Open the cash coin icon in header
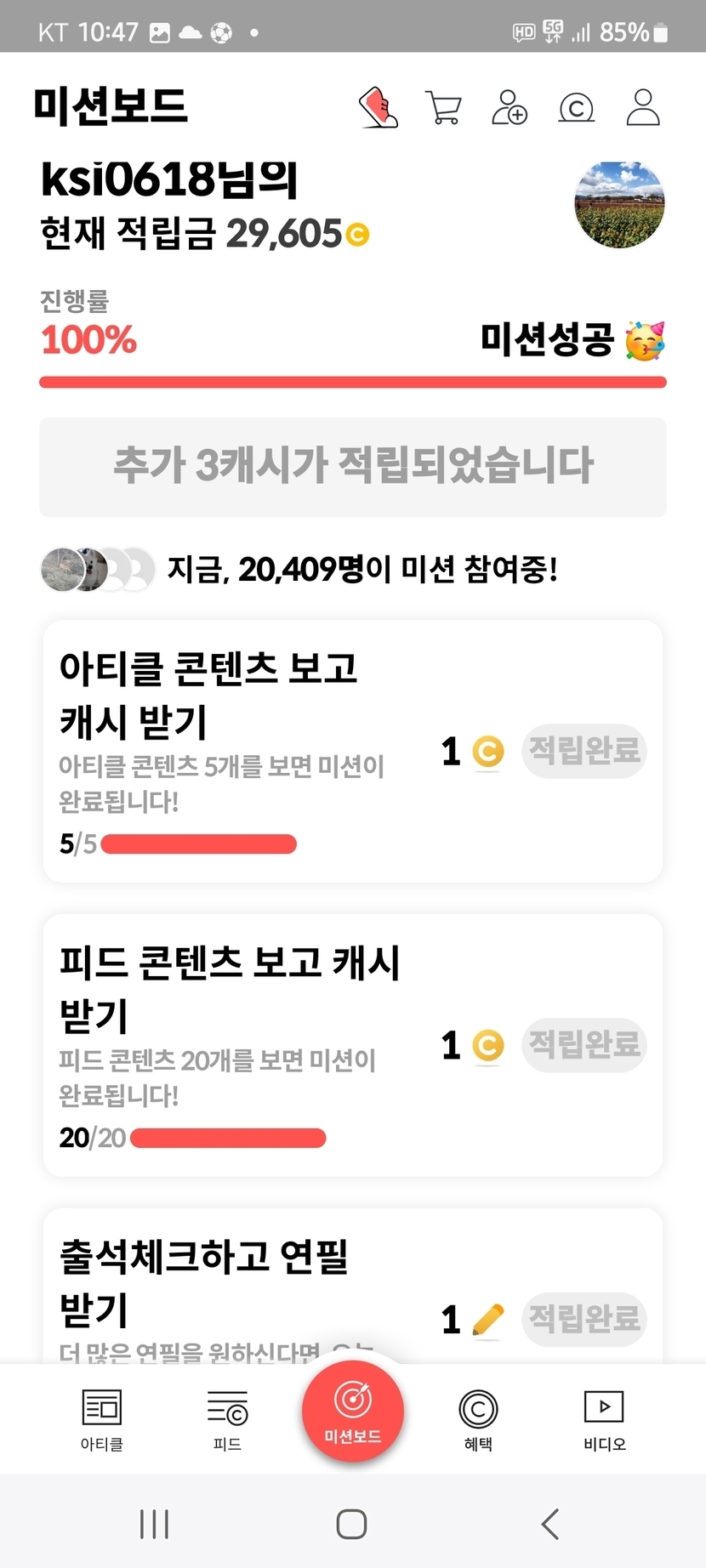706x1568 pixels. point(576,108)
